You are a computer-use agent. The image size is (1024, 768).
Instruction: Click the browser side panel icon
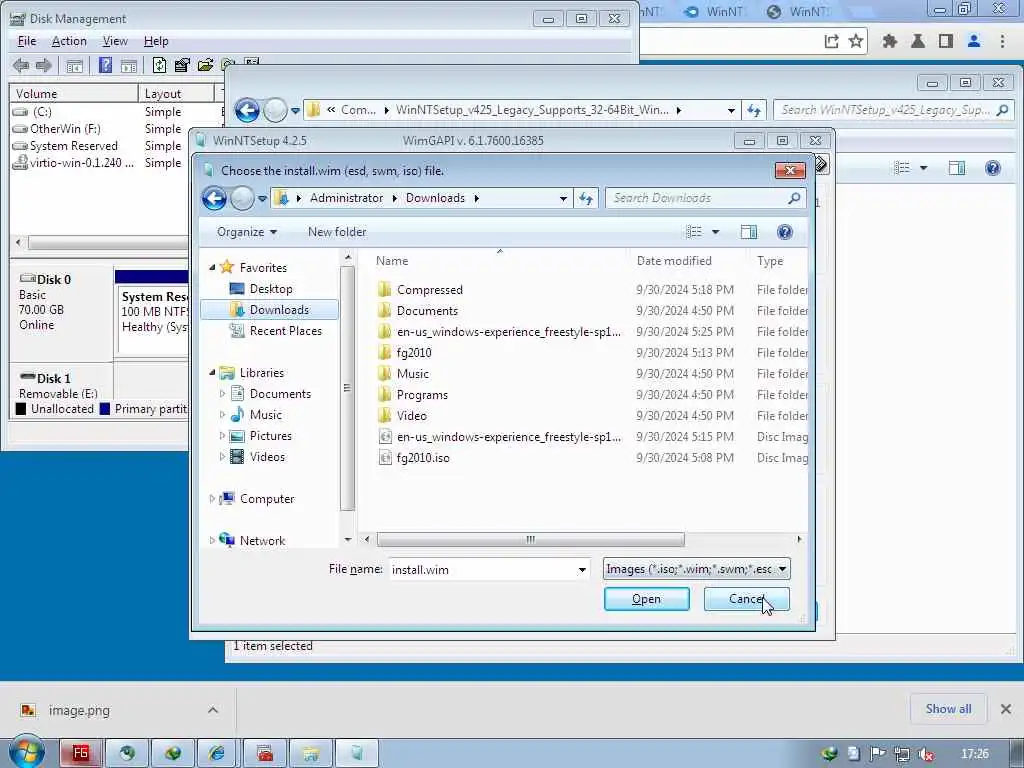pos(946,41)
